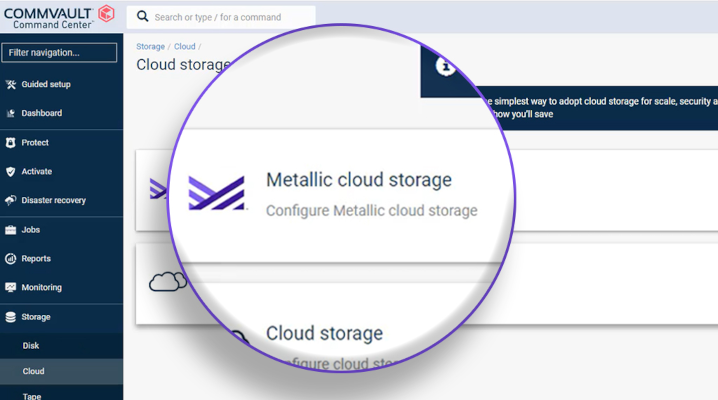This screenshot has height=400, width=718.
Task: Select Tape under Storage
Action: coord(32,396)
